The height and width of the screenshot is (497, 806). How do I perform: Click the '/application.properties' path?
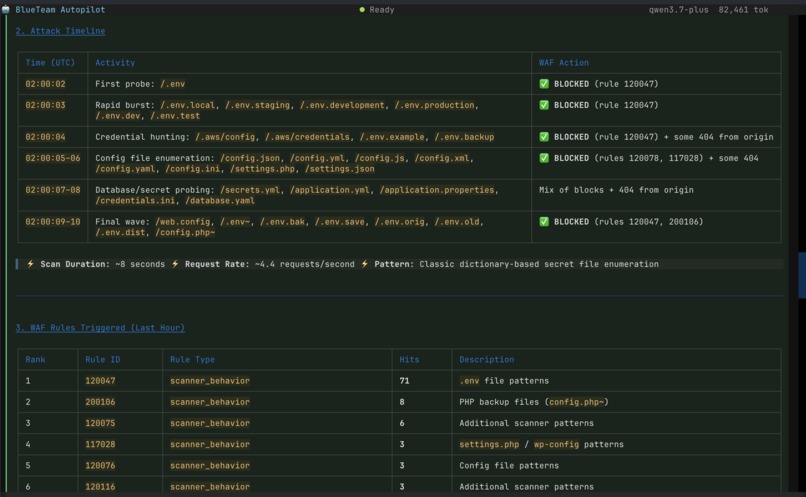pos(437,190)
